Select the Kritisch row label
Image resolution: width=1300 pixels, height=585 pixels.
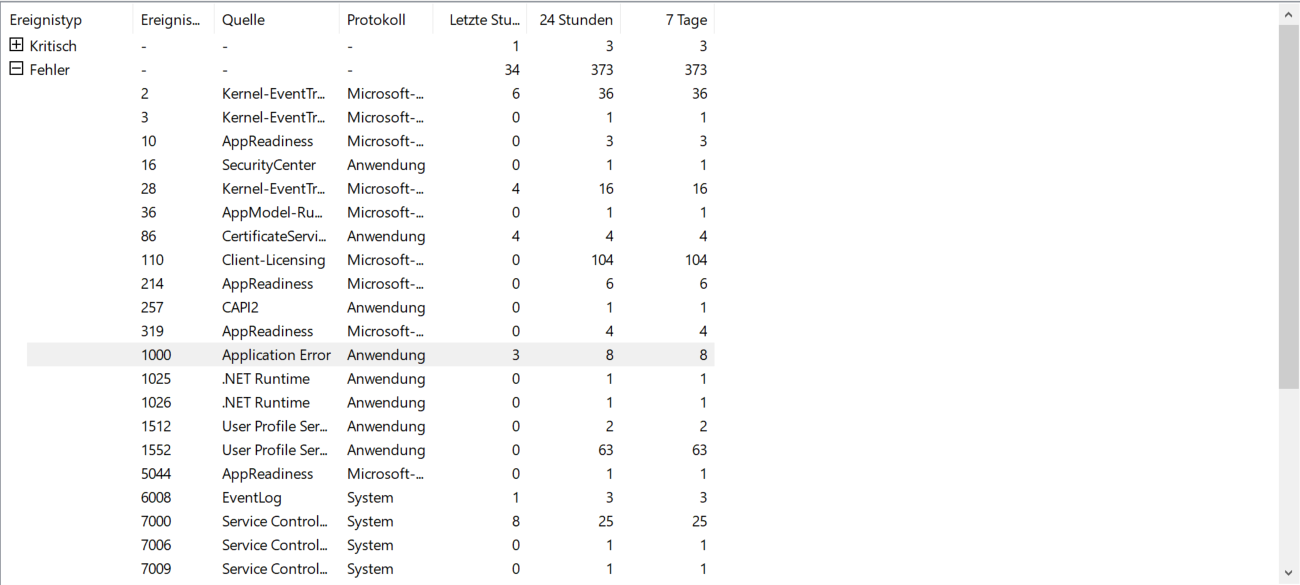tap(53, 46)
